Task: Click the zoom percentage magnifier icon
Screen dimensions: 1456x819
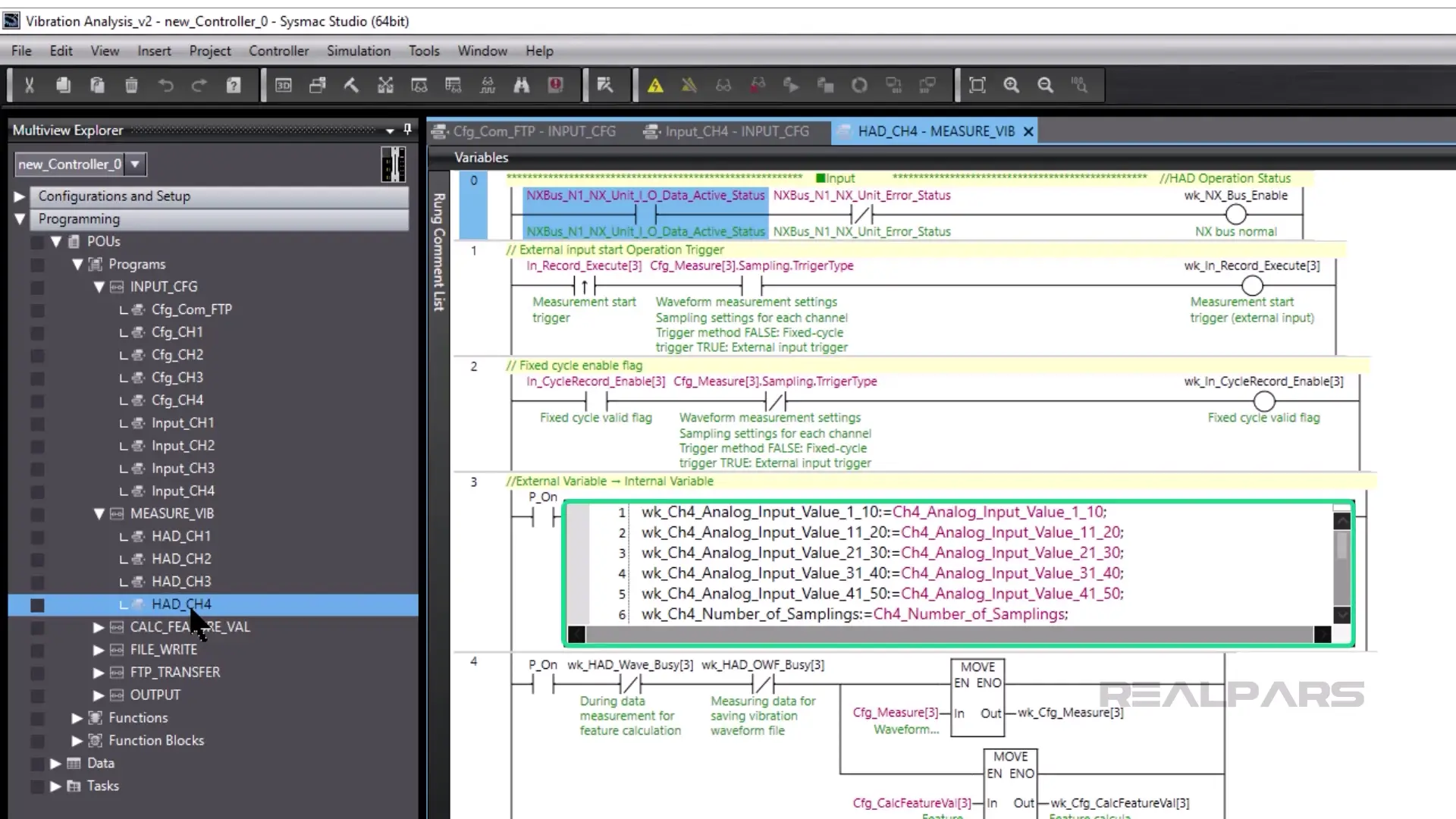Action: (1079, 85)
